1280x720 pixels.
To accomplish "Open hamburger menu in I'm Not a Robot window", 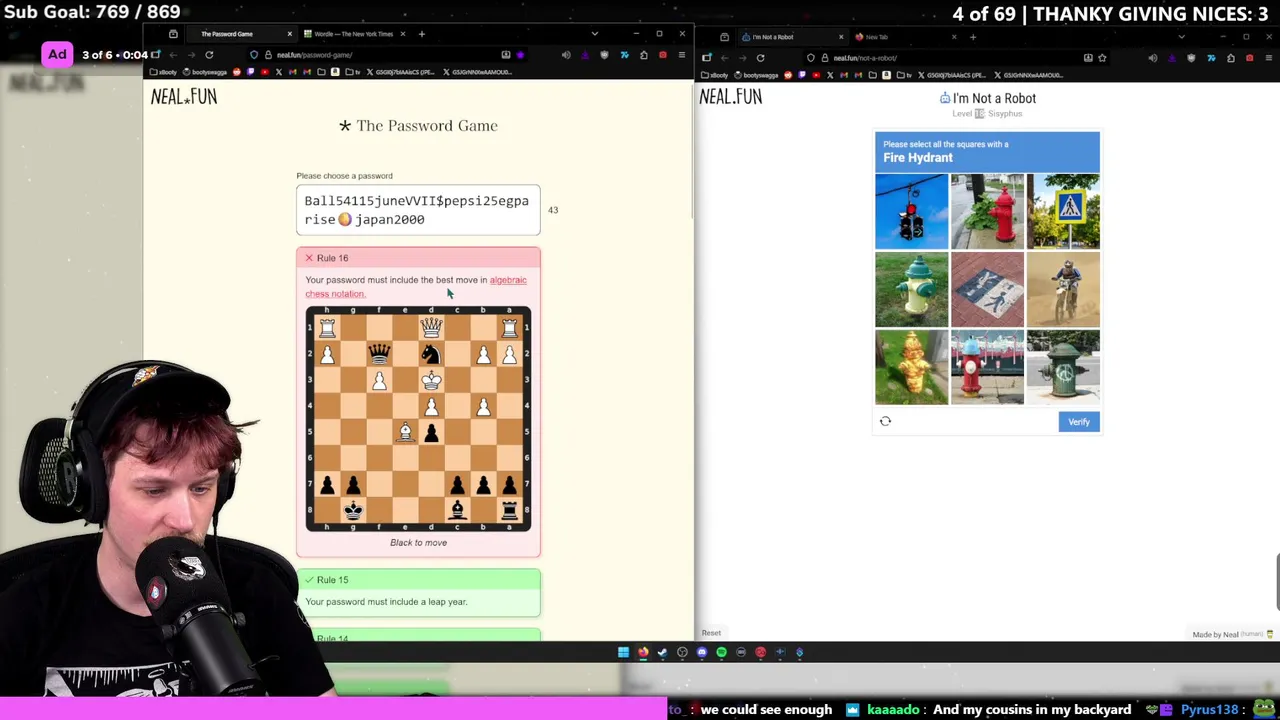I will coord(1268,58).
